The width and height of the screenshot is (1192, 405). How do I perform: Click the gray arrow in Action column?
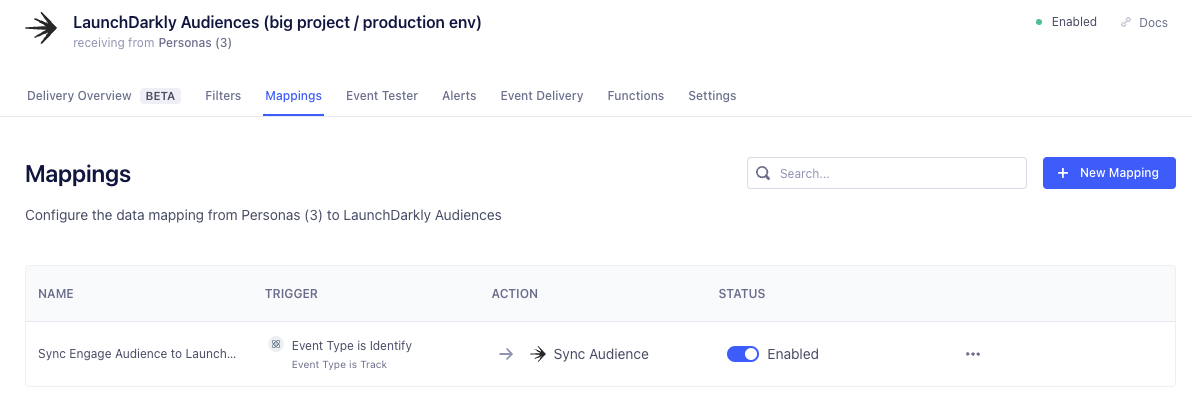coord(506,354)
